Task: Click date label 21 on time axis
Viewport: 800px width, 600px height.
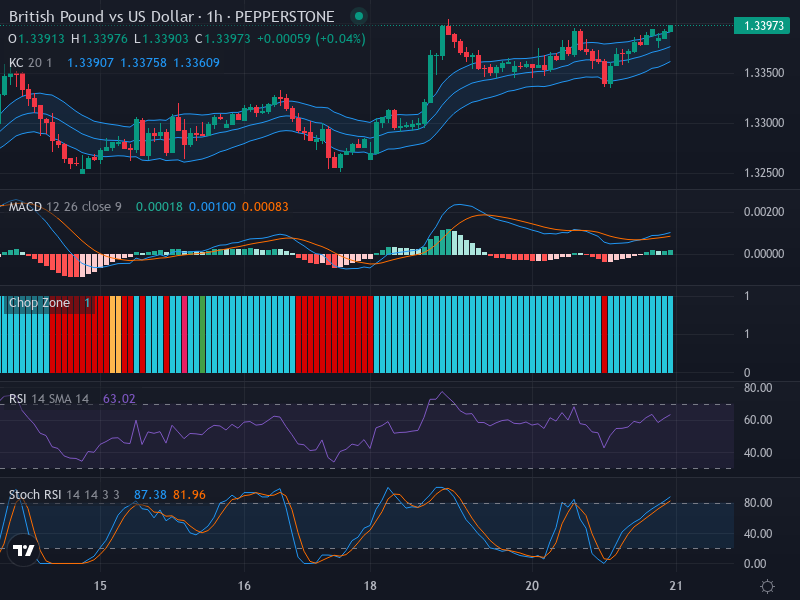Action: coord(676,586)
